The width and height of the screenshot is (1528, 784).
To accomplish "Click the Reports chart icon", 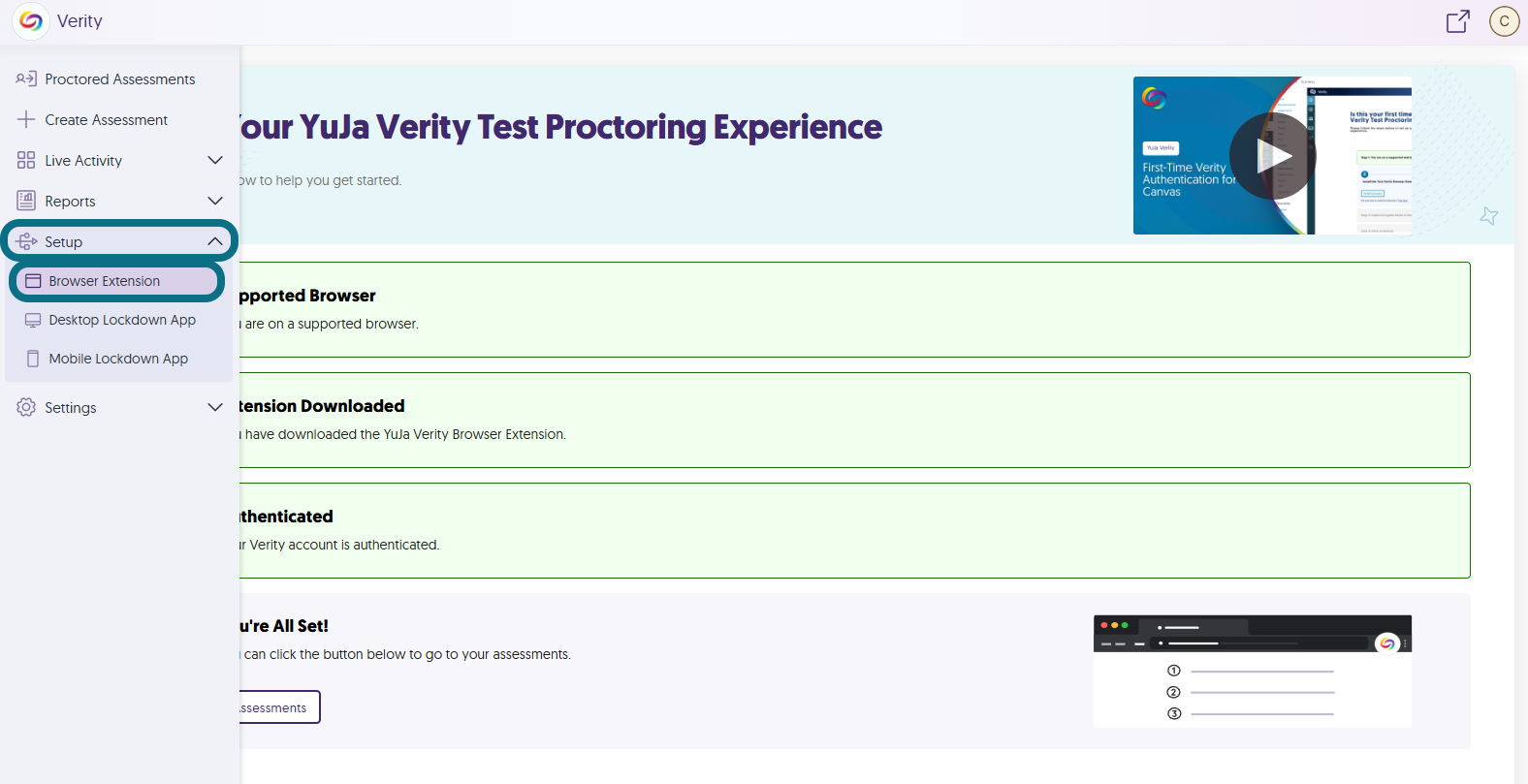I will [x=26, y=202].
